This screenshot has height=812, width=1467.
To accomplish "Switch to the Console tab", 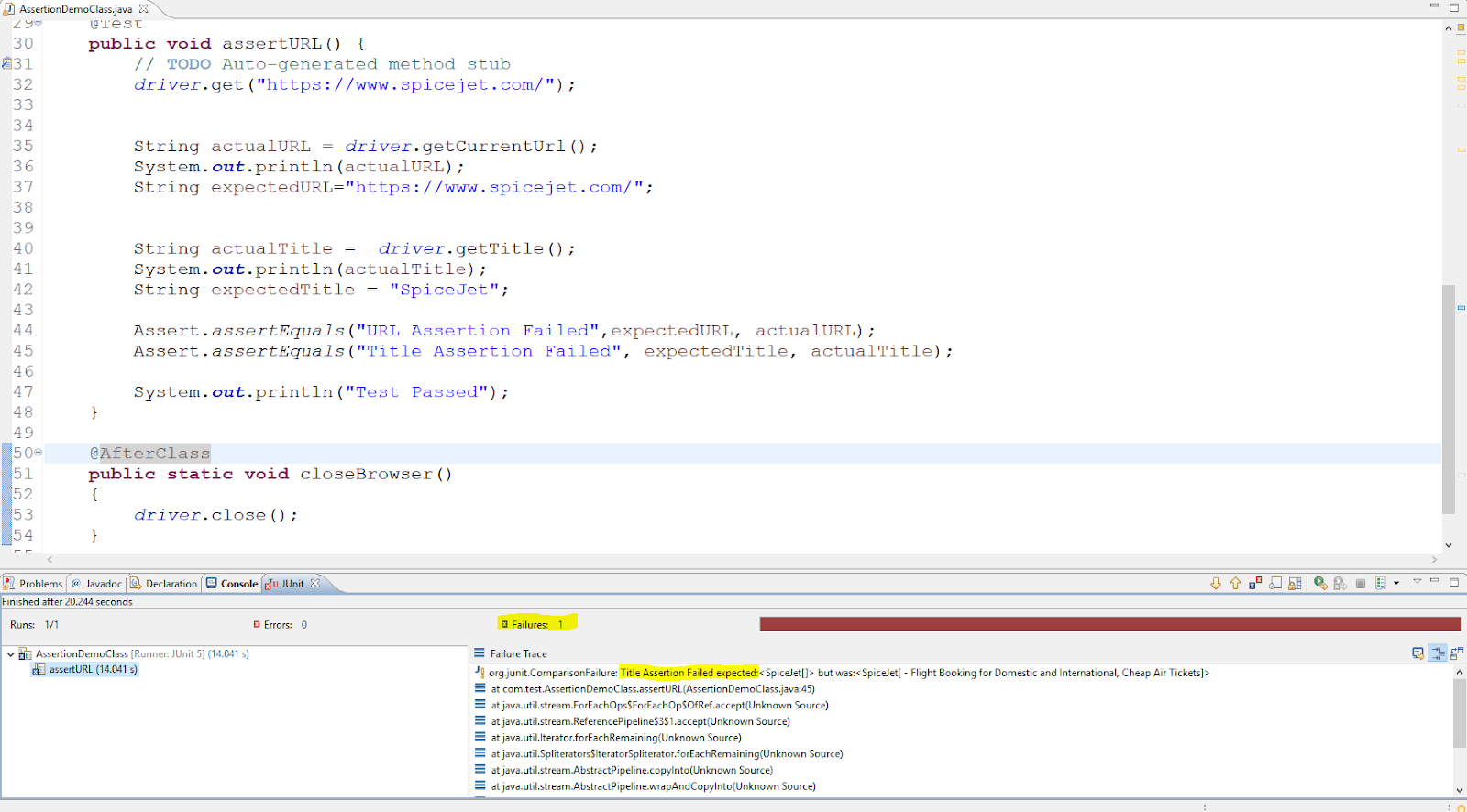I will [232, 584].
